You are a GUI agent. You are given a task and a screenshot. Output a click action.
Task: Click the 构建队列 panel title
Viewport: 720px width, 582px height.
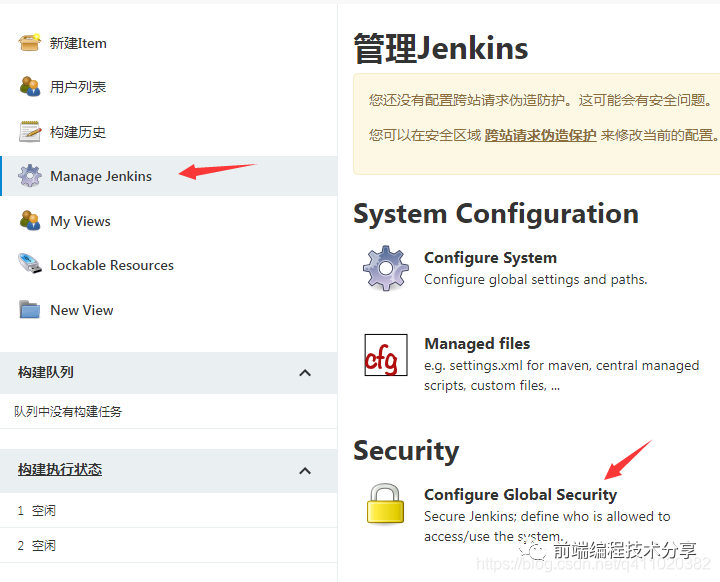pyautogui.click(x=45, y=372)
